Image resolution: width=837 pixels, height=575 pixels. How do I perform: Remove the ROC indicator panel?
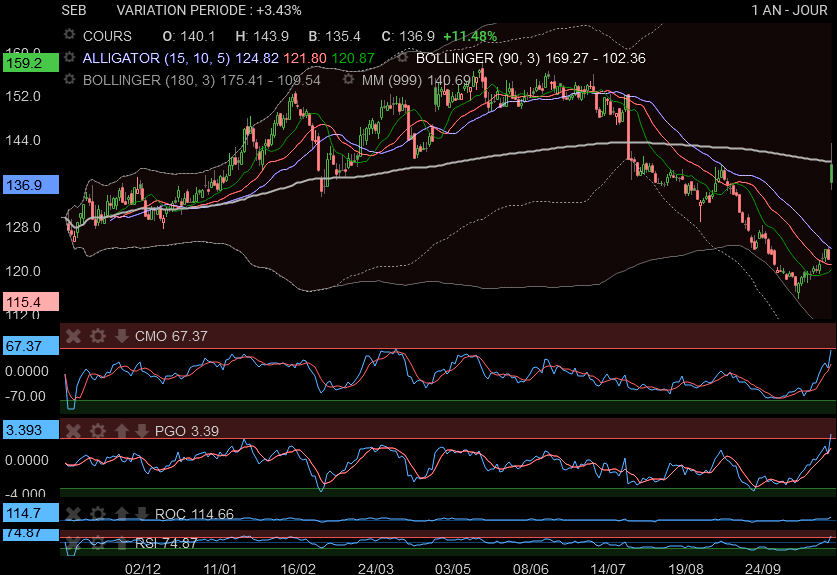(x=73, y=514)
